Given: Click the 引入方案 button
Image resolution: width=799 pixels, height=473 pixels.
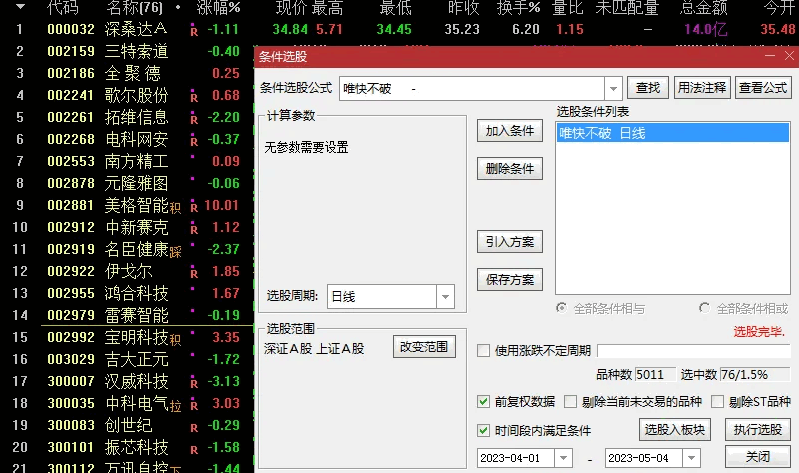Looking at the screenshot, I should (510, 242).
